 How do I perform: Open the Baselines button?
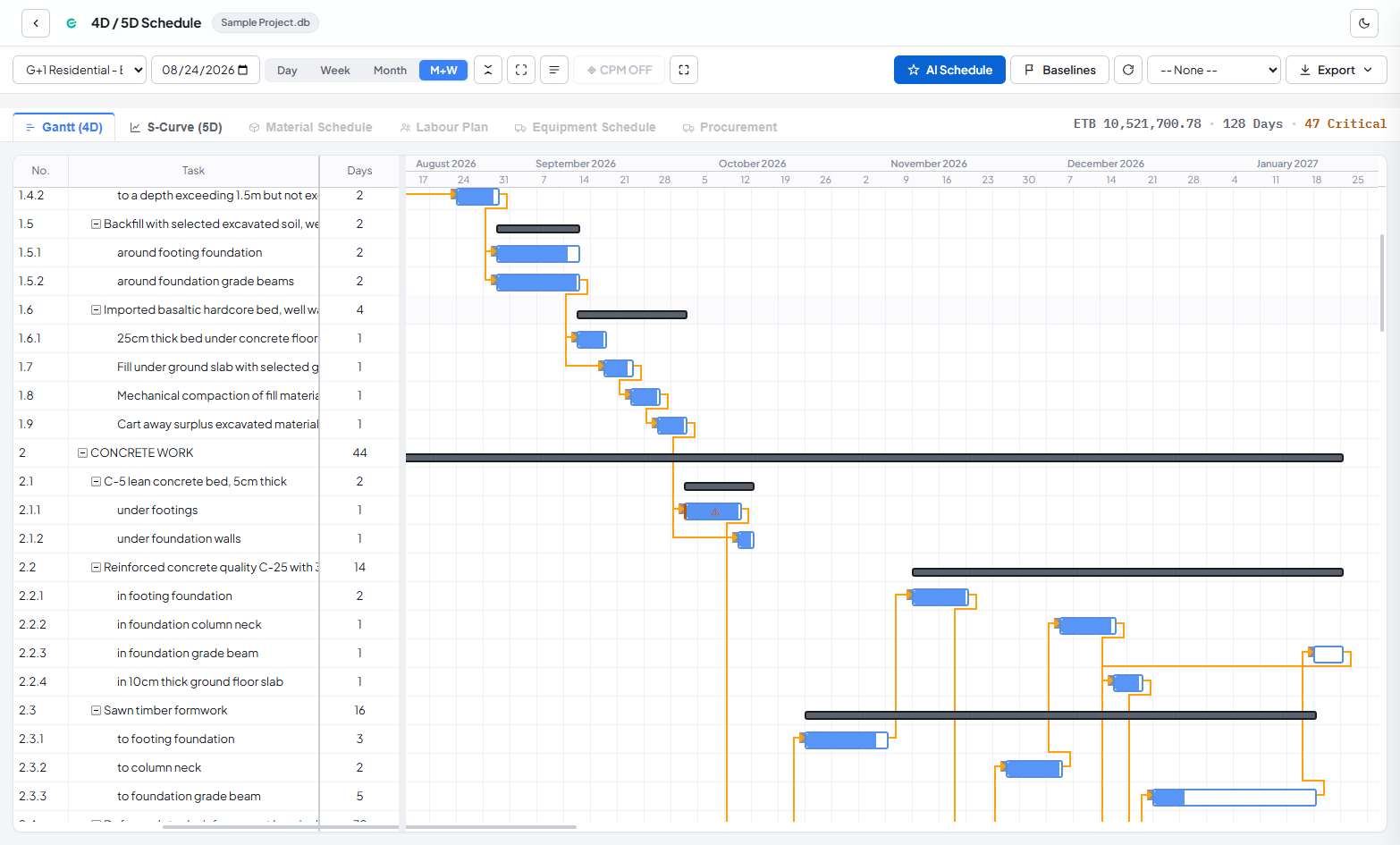point(1059,70)
